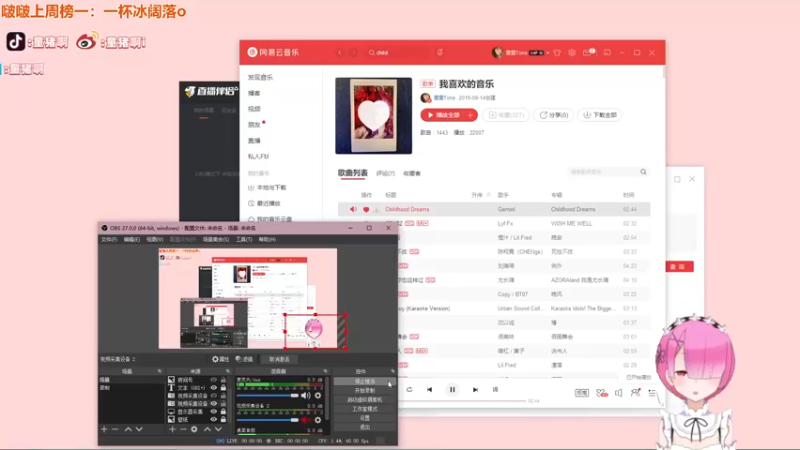800x450 pixels.
Task: Click Stop Streaming button in OBS
Action: pos(364,381)
